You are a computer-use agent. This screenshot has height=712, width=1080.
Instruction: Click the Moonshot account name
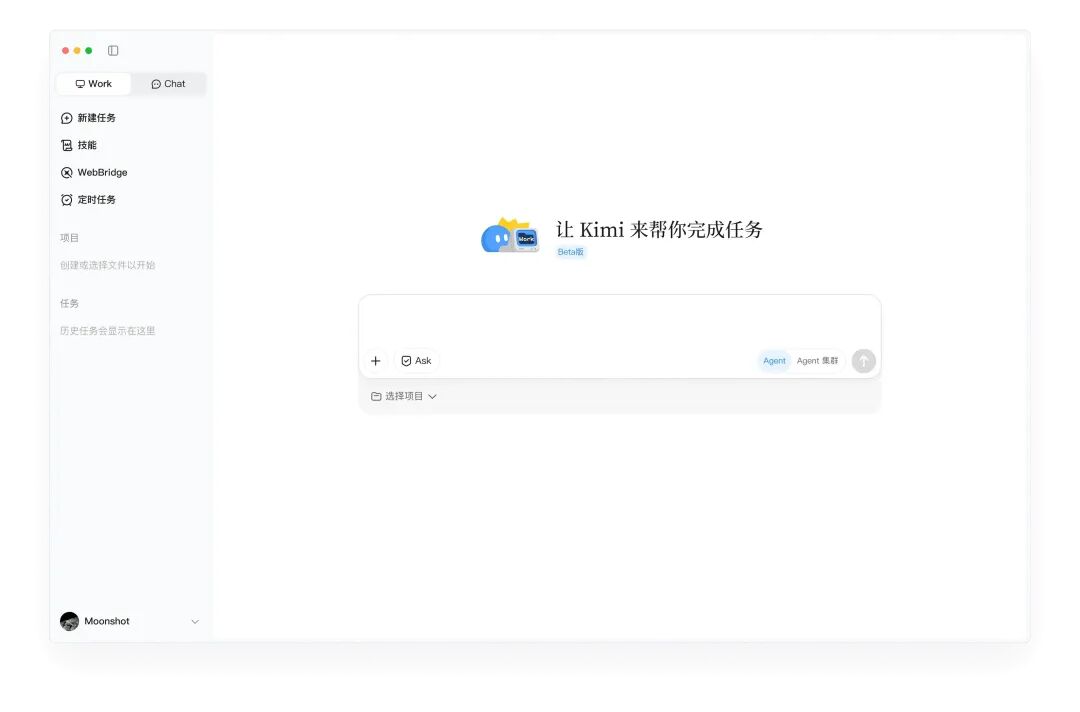(107, 621)
